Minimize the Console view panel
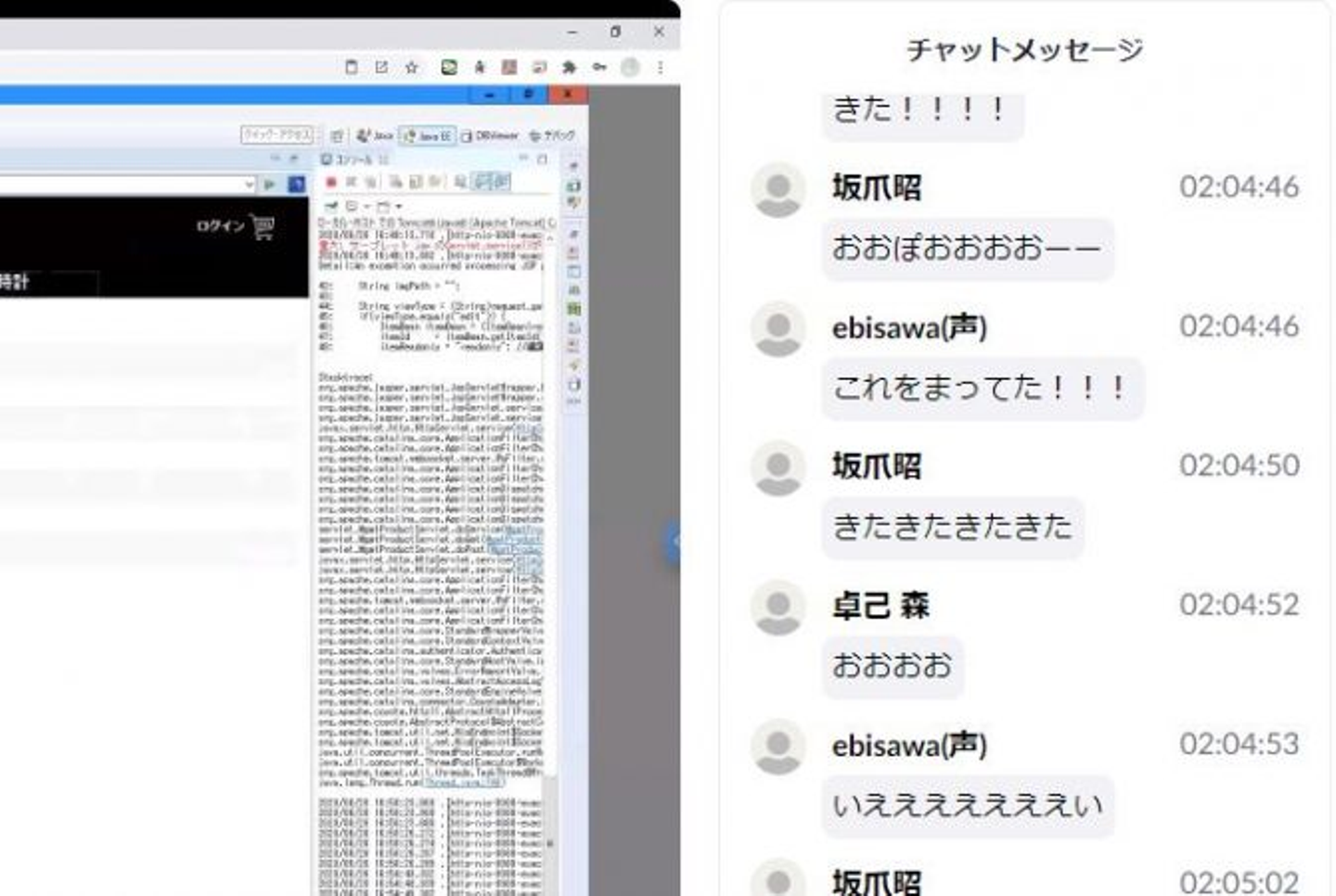This screenshot has width=1336, height=896. 523,160
